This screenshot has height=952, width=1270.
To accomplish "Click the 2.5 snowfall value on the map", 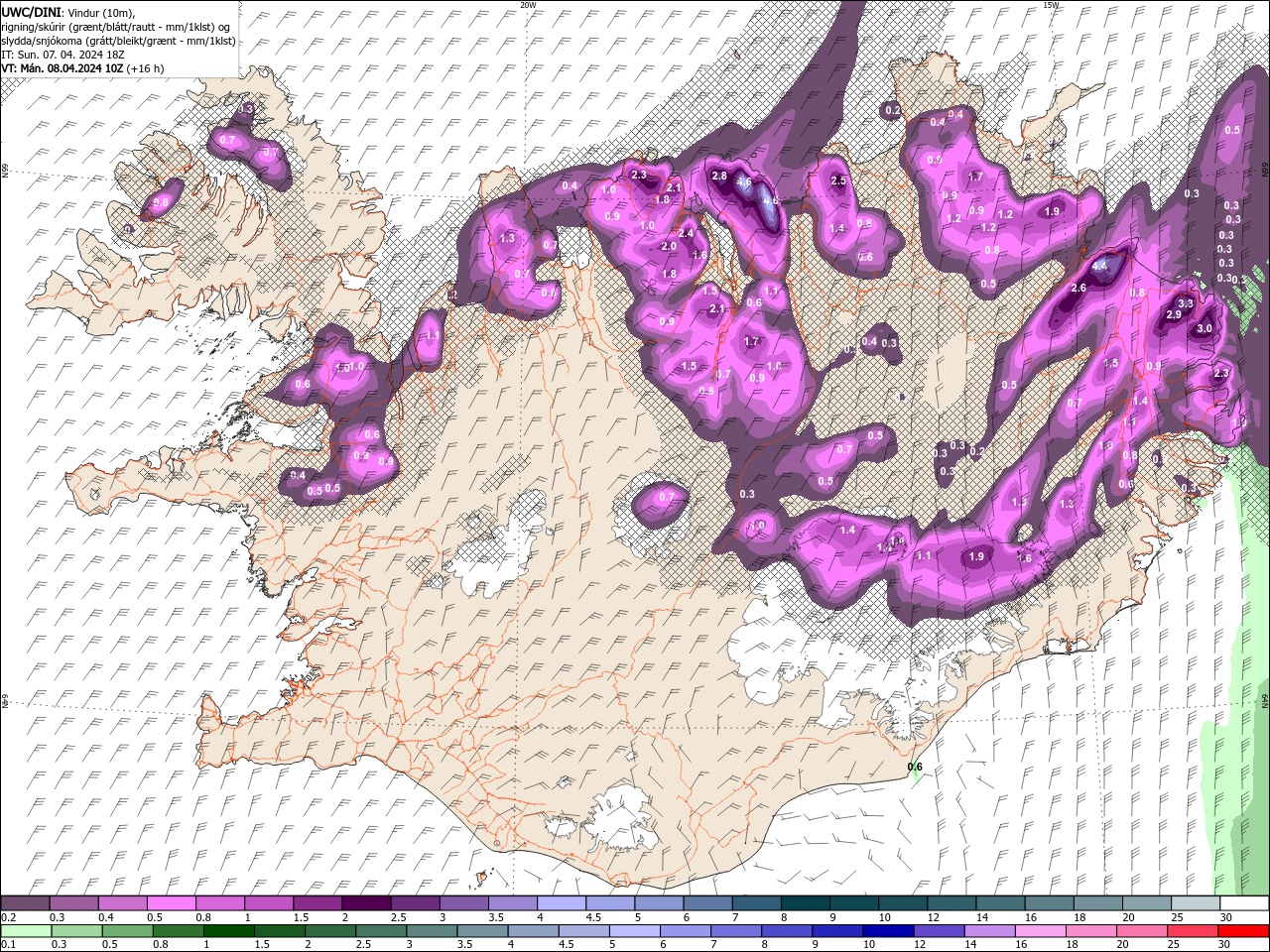I will 838,180.
